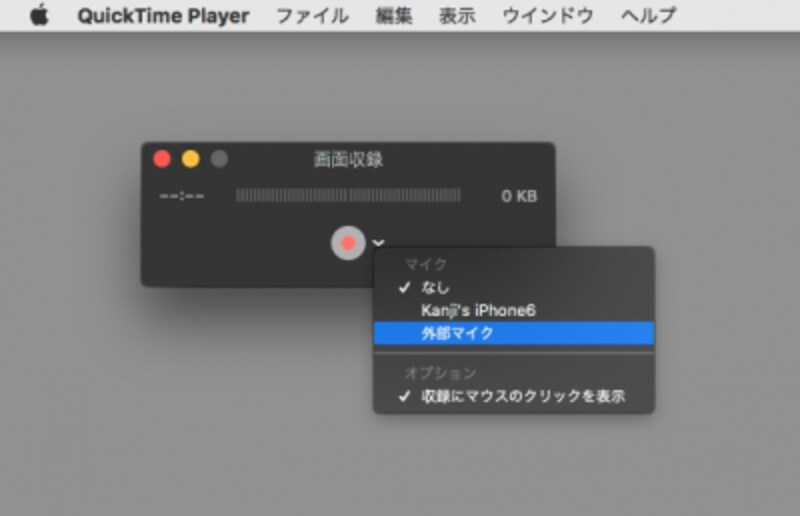The height and width of the screenshot is (516, 800).
Task: Open the Apple menu
Action: coord(39,15)
